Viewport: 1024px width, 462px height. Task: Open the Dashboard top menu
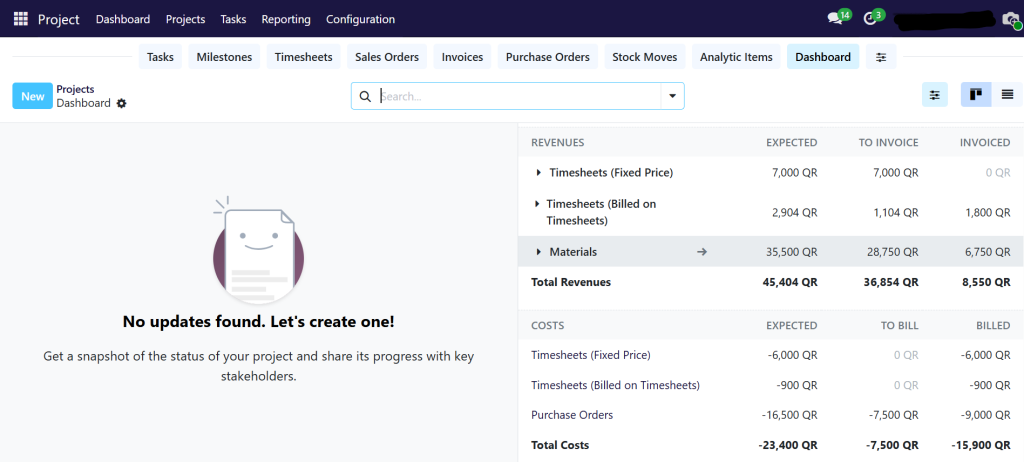point(123,19)
